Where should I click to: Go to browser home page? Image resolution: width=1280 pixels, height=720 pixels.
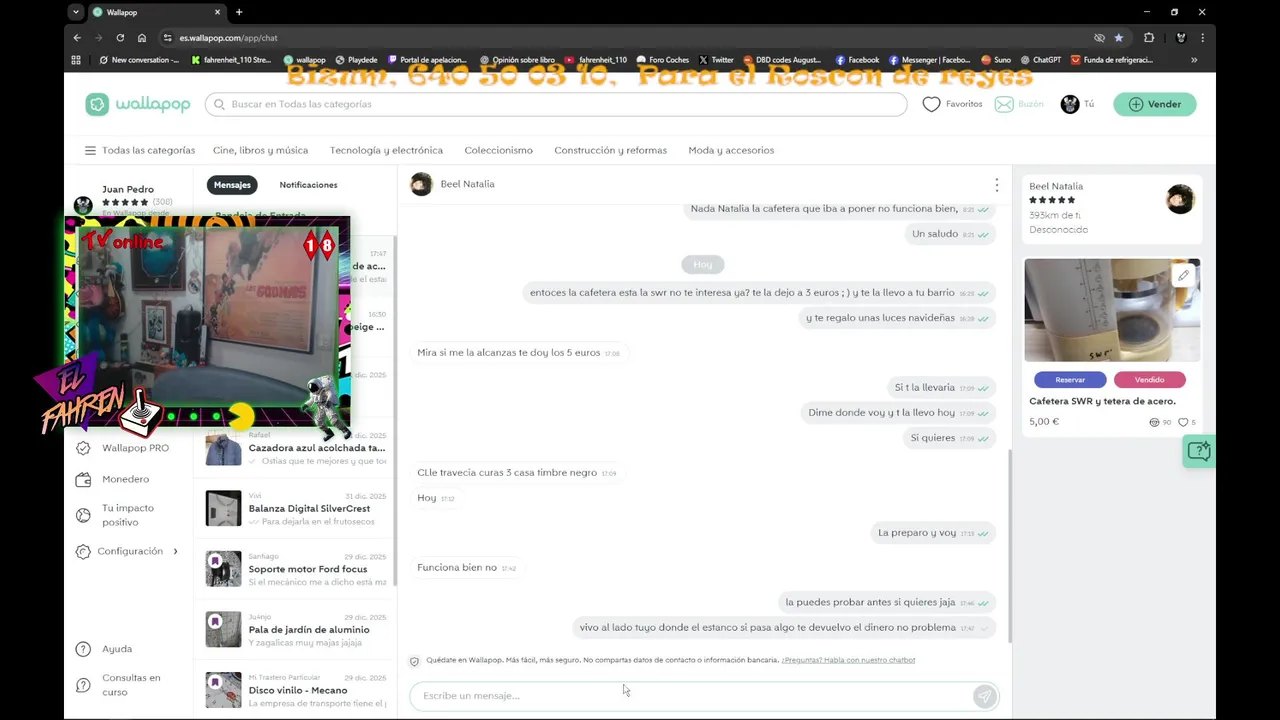click(x=142, y=38)
